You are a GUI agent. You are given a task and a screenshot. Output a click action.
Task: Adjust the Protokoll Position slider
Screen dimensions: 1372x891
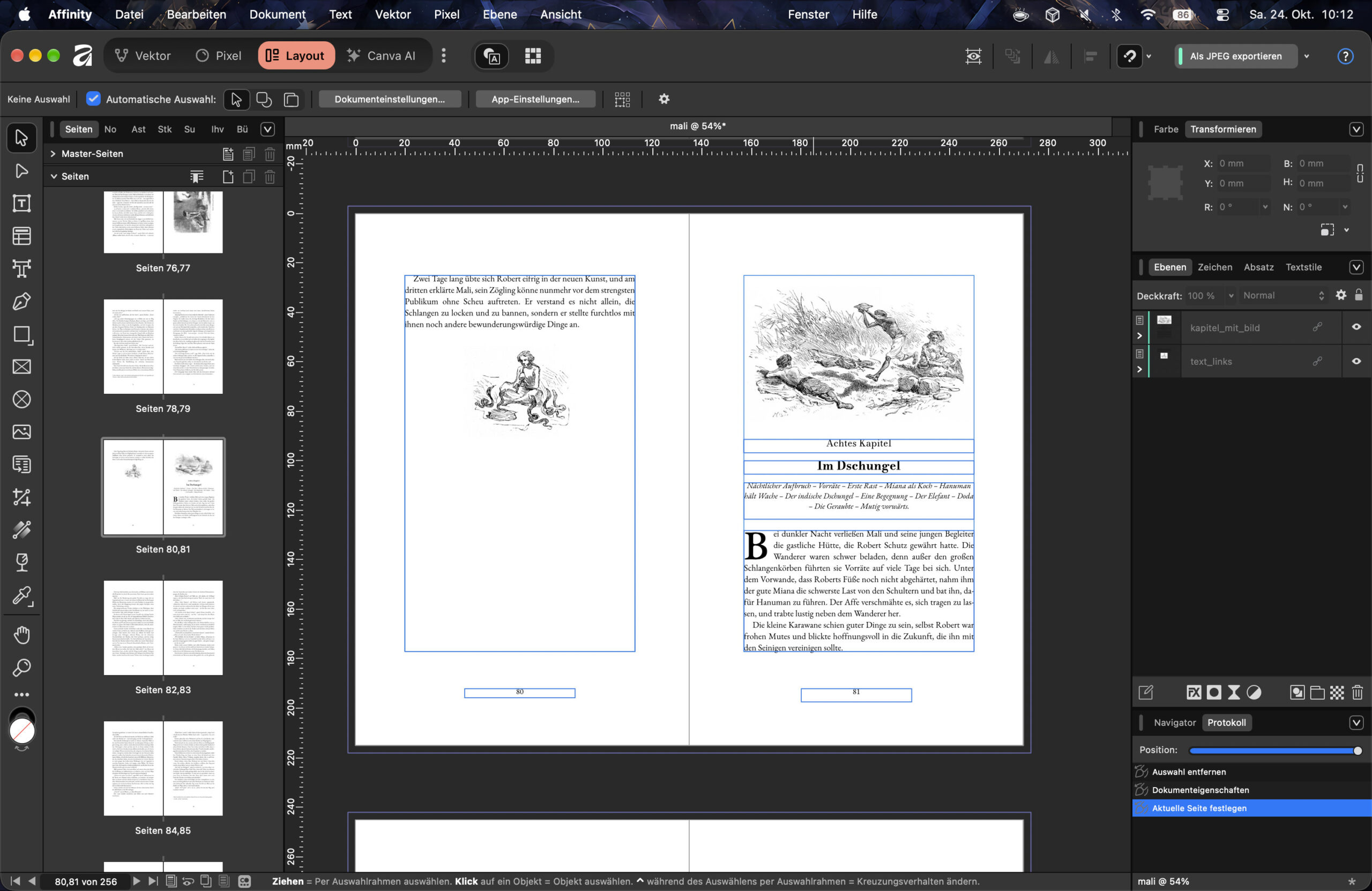1274,751
